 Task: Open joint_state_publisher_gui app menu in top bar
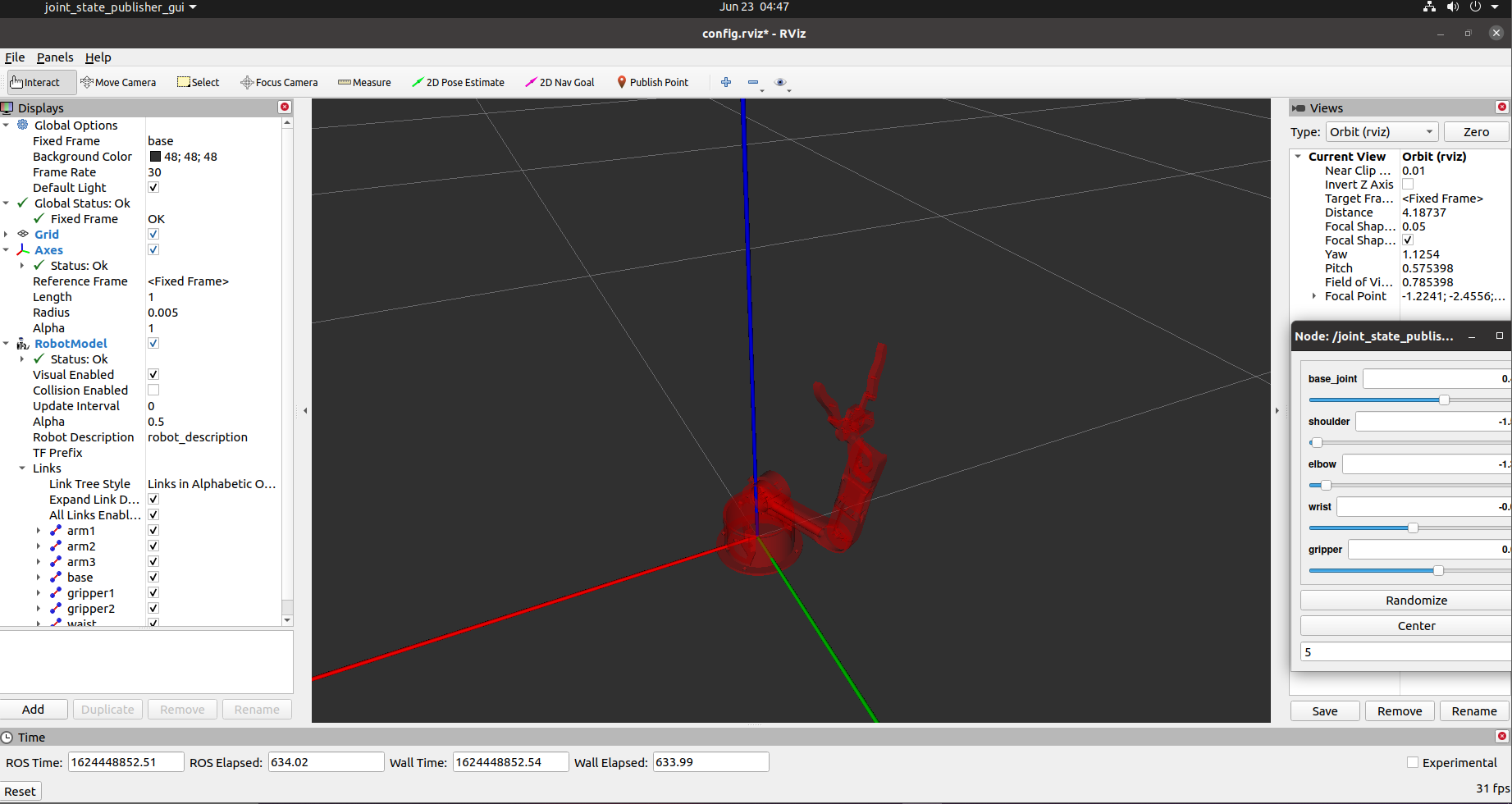point(121,7)
